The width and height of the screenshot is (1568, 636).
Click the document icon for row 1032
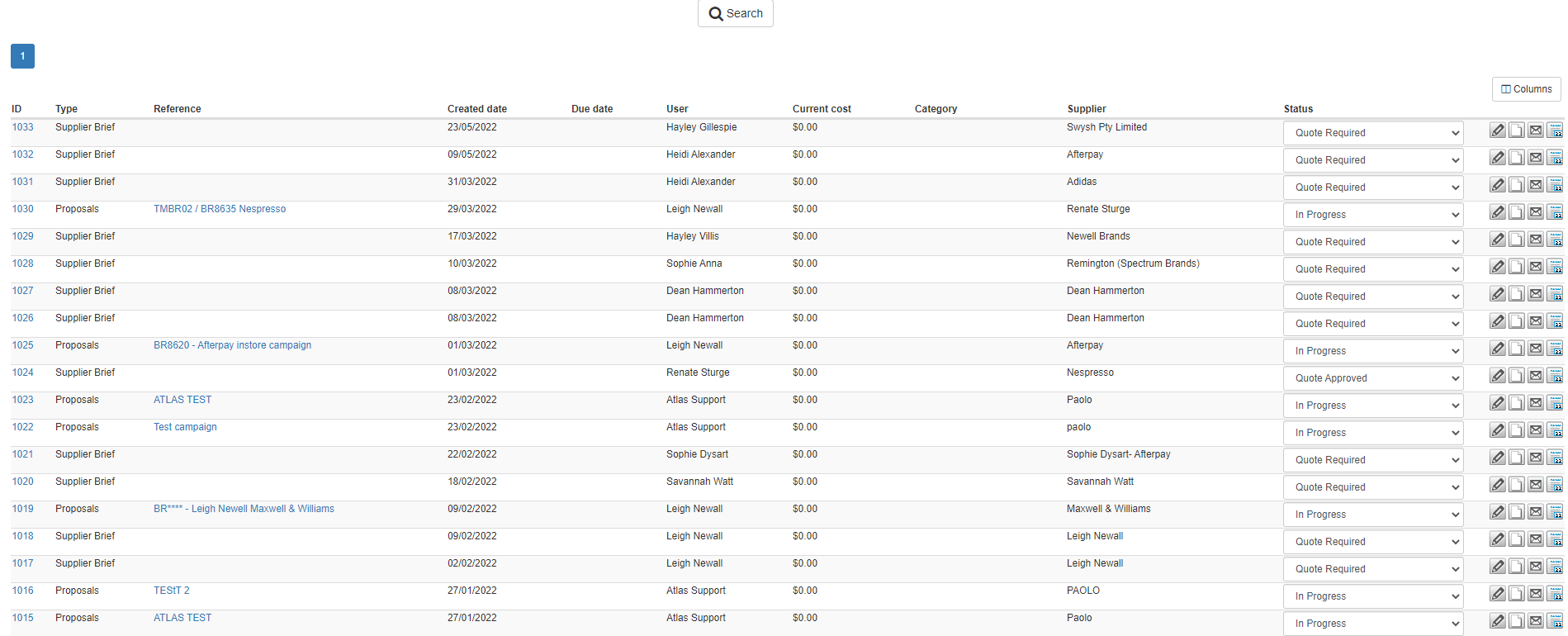point(1517,157)
